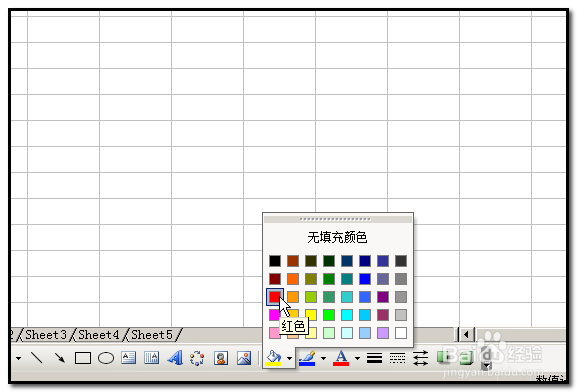Screen dimensions: 577x392
Task: Click the horizontal scrollbar left arrow
Action: click(466, 335)
